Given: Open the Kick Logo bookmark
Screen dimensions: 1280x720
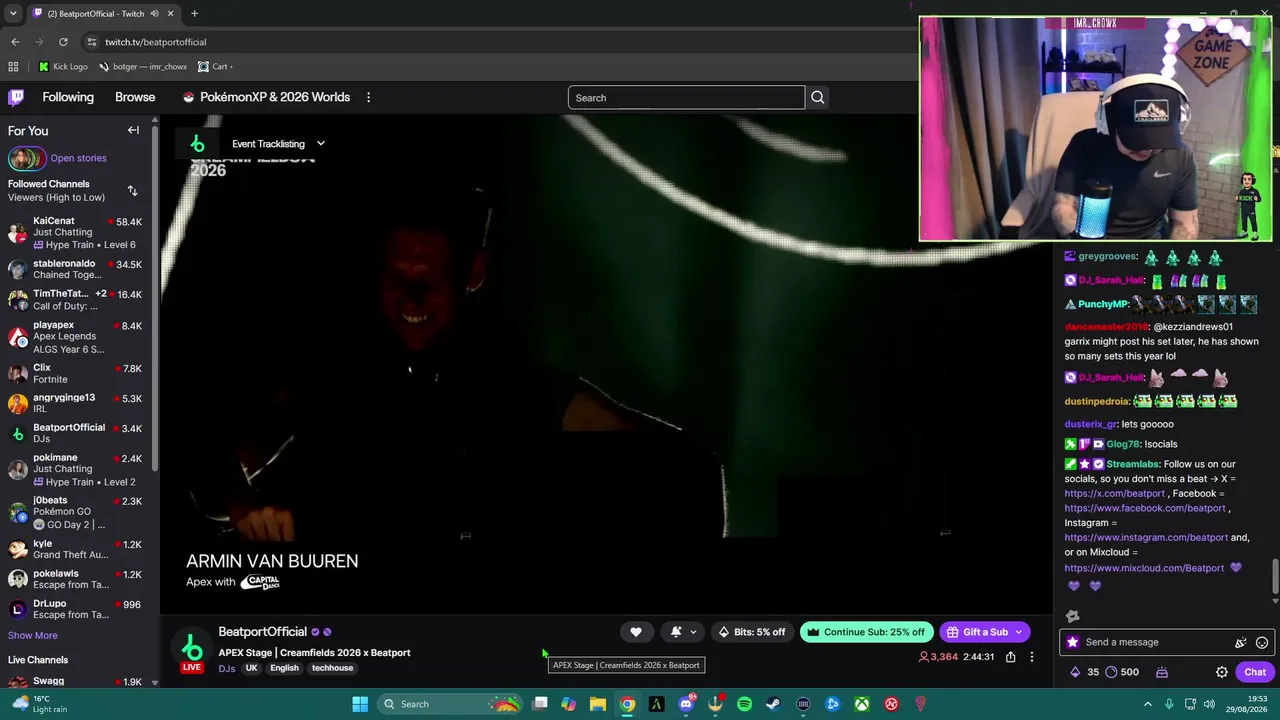Looking at the screenshot, I should tap(63, 67).
